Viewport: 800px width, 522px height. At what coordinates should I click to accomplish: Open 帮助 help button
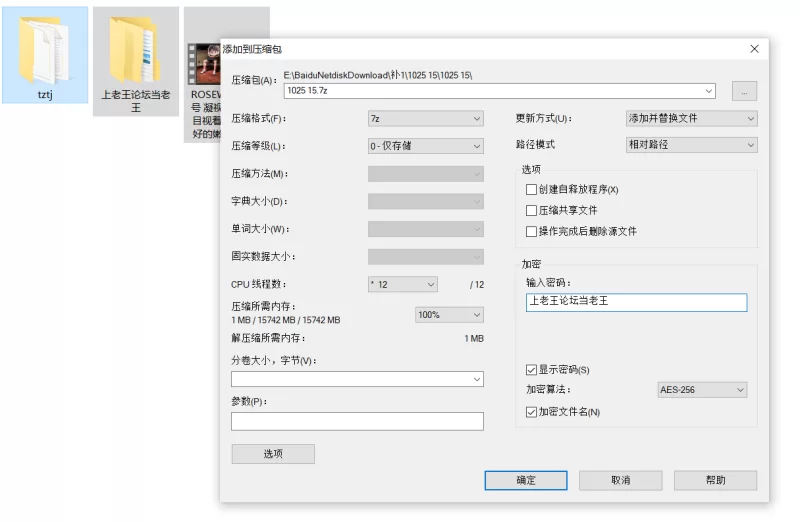click(x=715, y=480)
